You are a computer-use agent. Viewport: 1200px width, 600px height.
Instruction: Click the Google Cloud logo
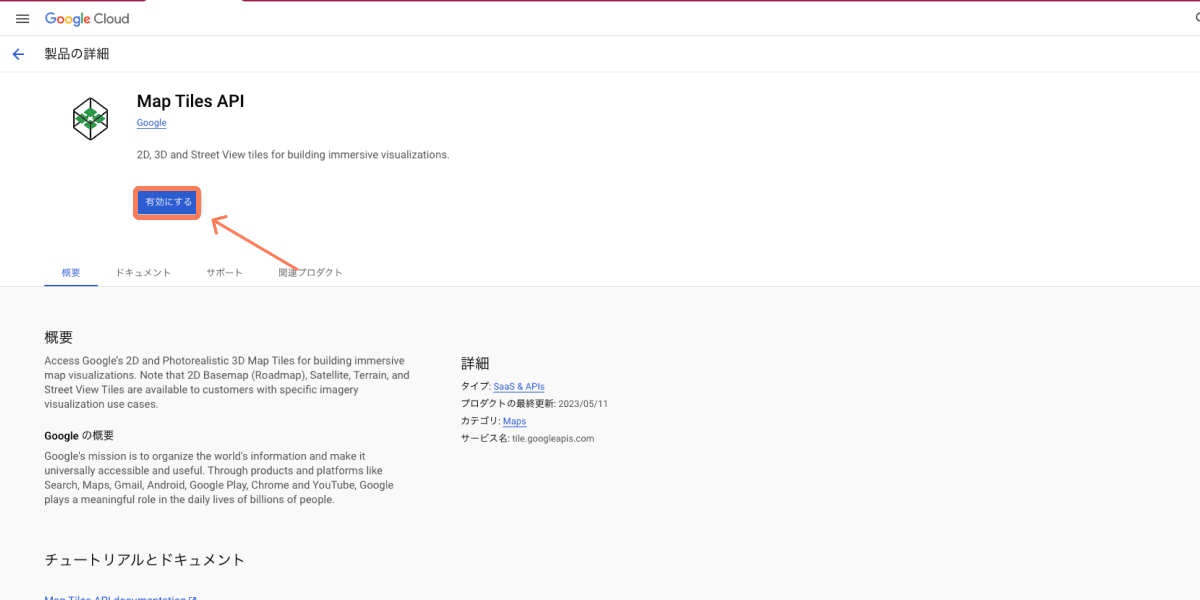(x=87, y=19)
